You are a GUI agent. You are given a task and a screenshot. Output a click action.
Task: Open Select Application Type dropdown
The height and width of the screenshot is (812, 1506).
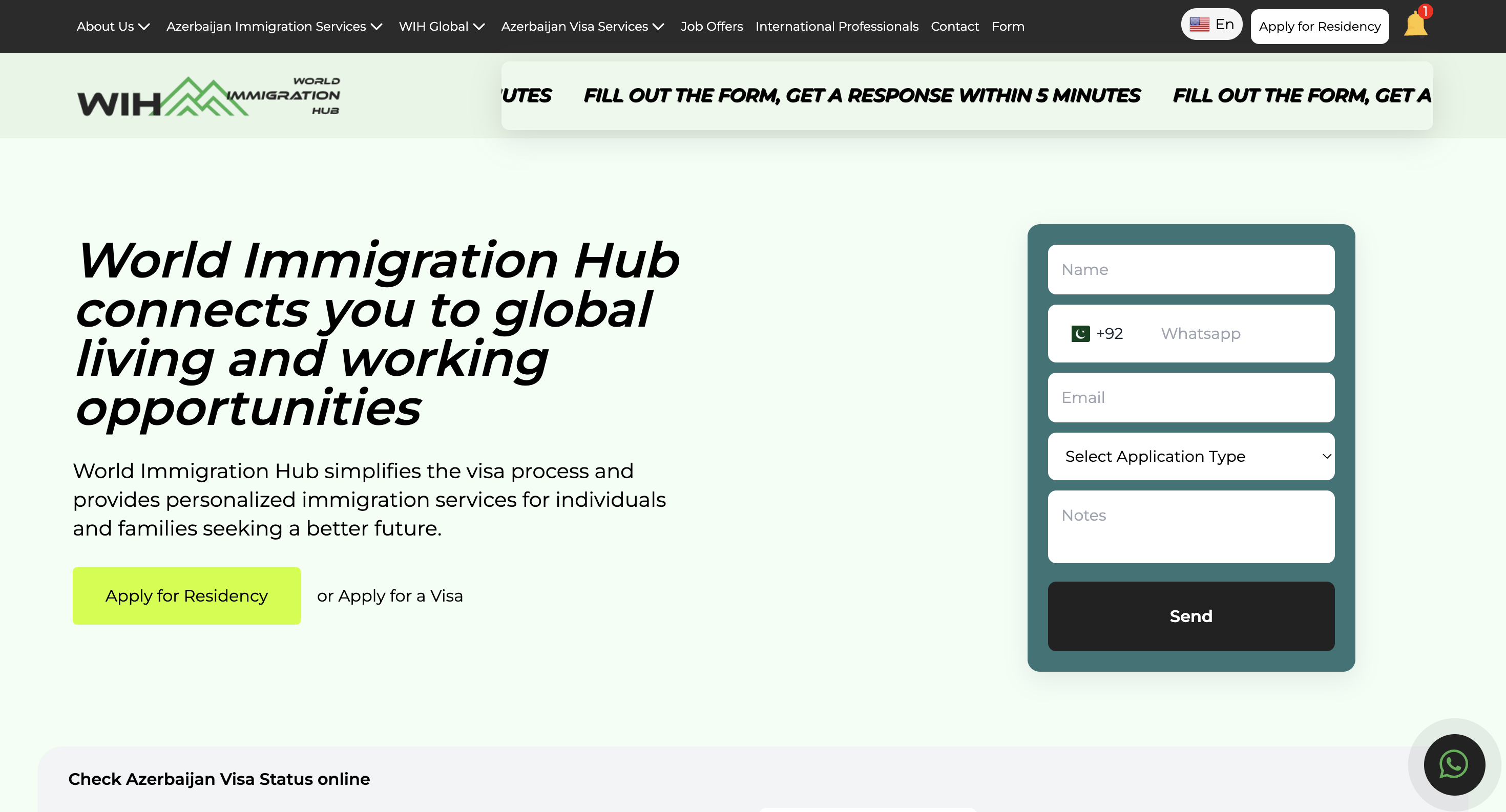(1190, 456)
